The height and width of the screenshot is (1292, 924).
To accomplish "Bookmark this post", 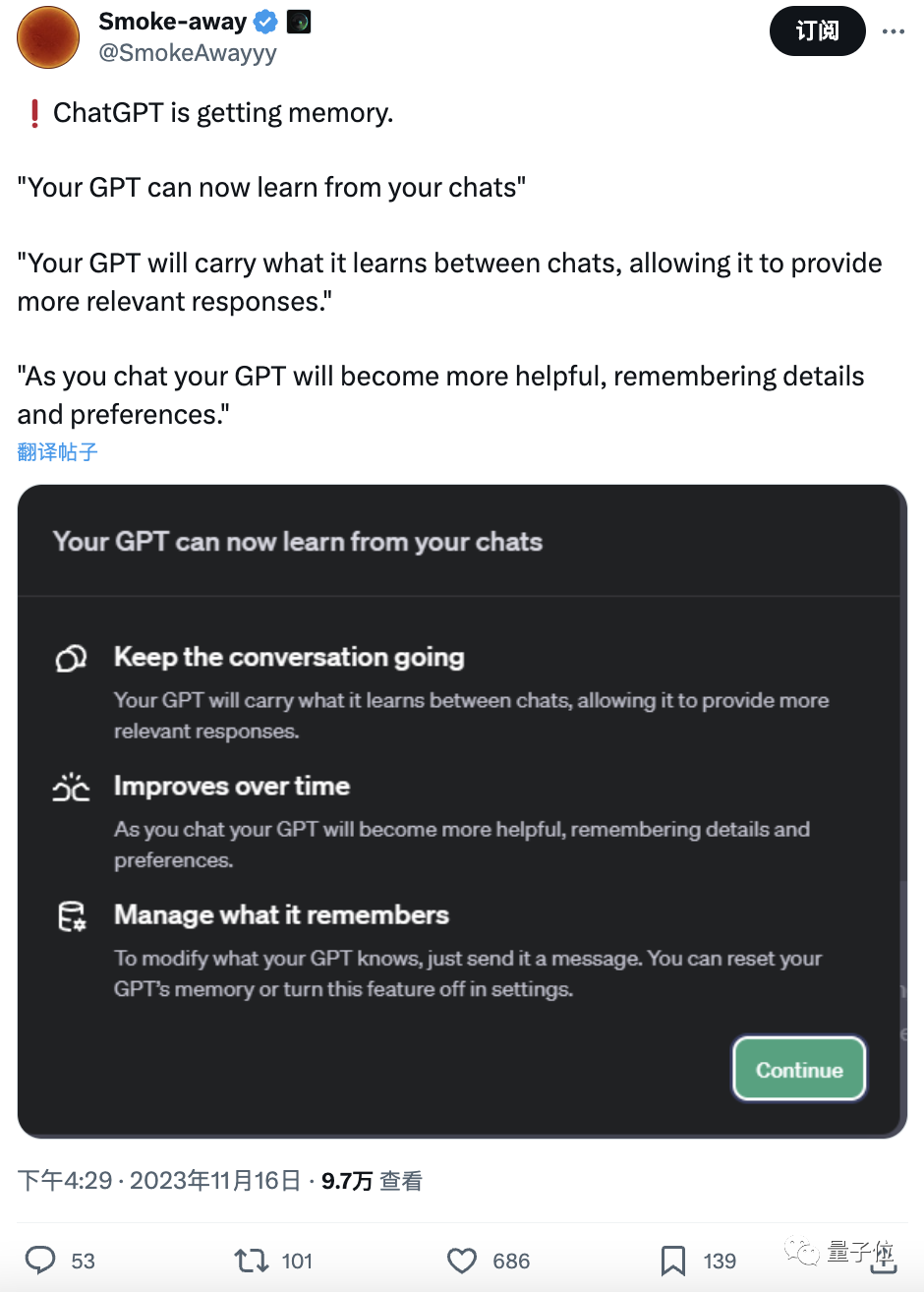I will point(673,1260).
